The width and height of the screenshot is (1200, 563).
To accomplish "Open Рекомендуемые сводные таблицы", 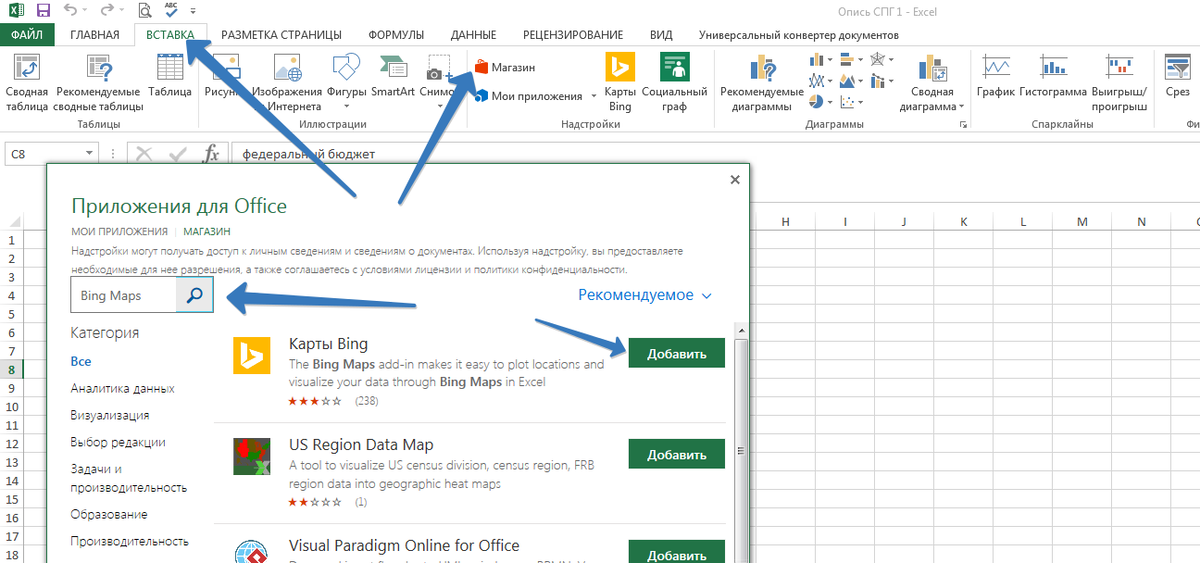I will pyautogui.click(x=98, y=83).
